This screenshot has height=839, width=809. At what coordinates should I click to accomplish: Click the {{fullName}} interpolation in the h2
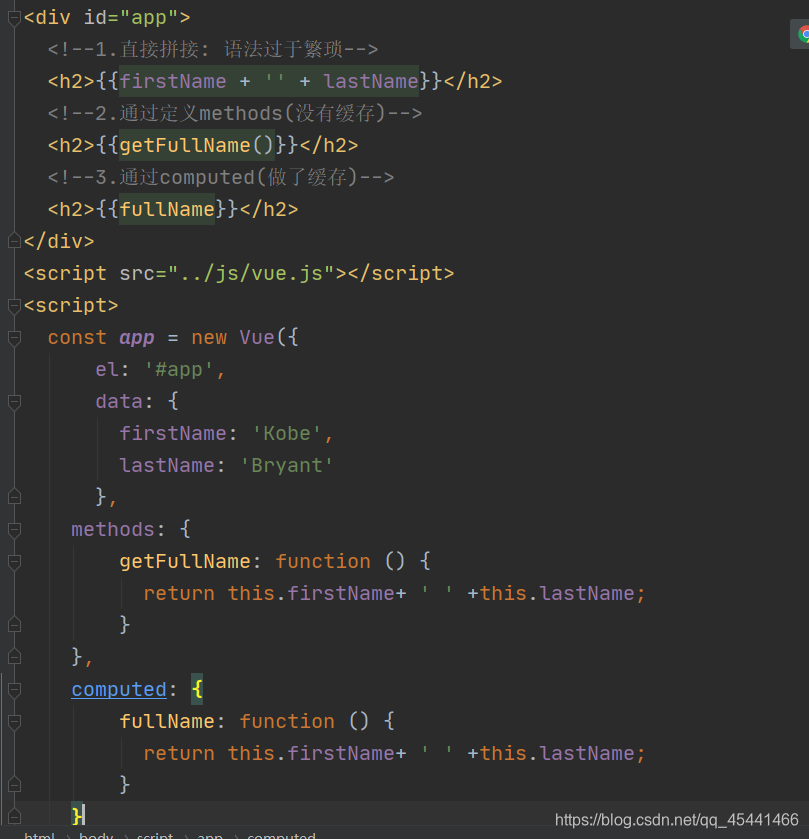point(167,209)
